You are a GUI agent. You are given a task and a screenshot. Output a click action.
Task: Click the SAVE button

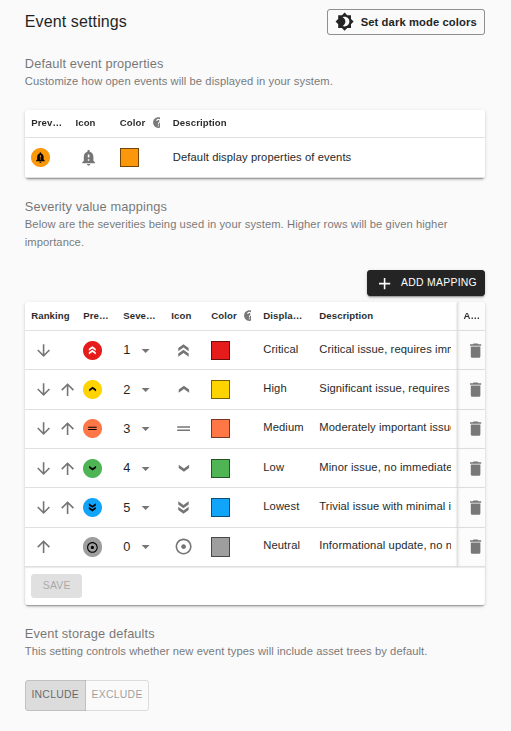tap(56, 586)
